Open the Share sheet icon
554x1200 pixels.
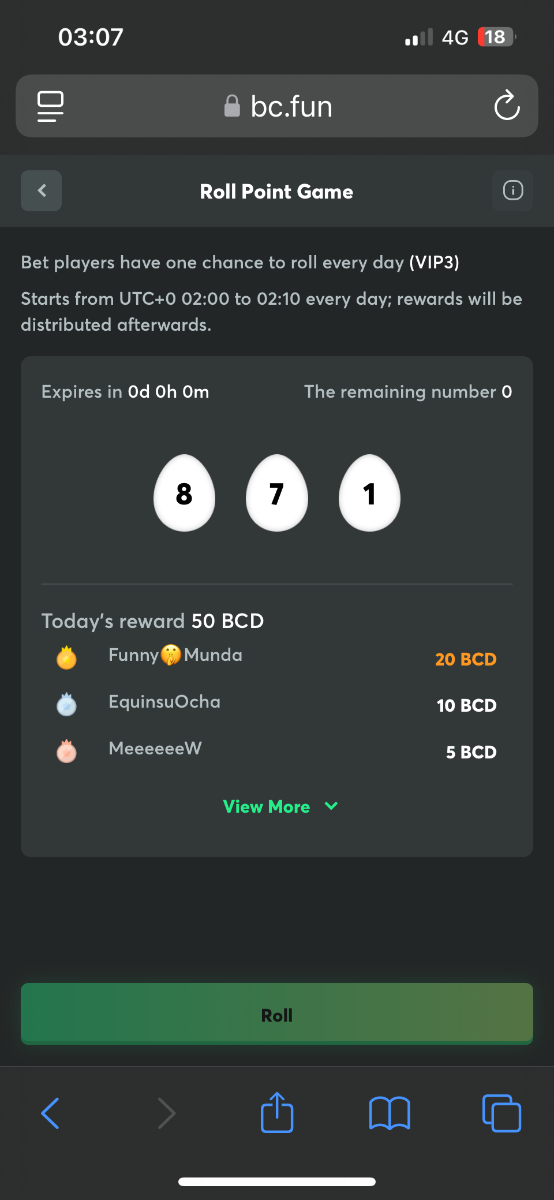click(277, 1111)
